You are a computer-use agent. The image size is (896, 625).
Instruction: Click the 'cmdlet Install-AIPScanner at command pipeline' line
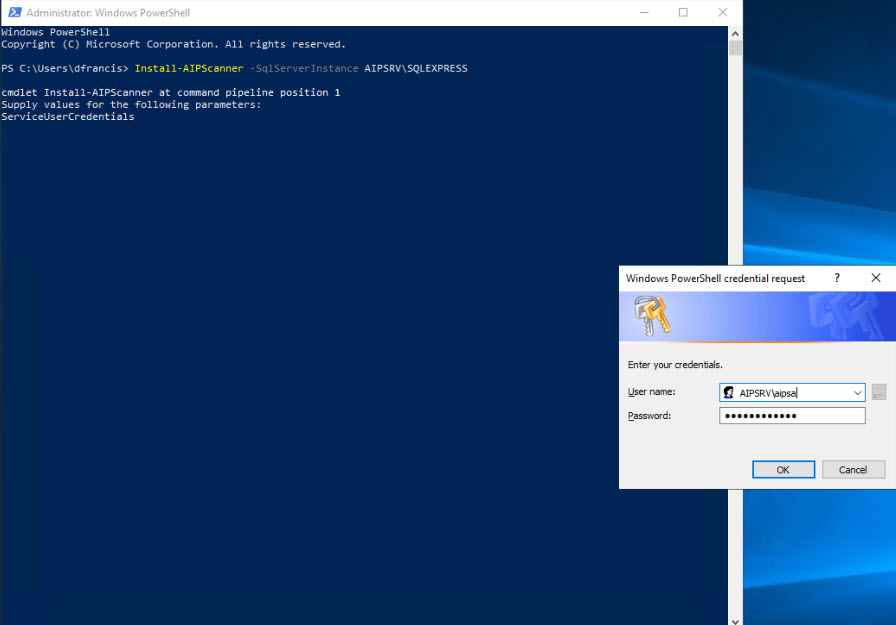(170, 93)
